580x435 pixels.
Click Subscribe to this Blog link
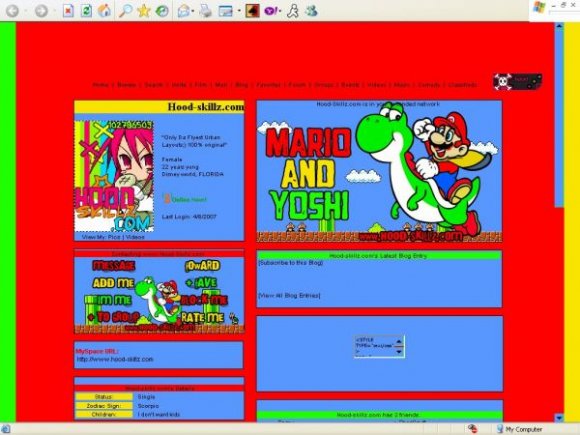click(290, 263)
